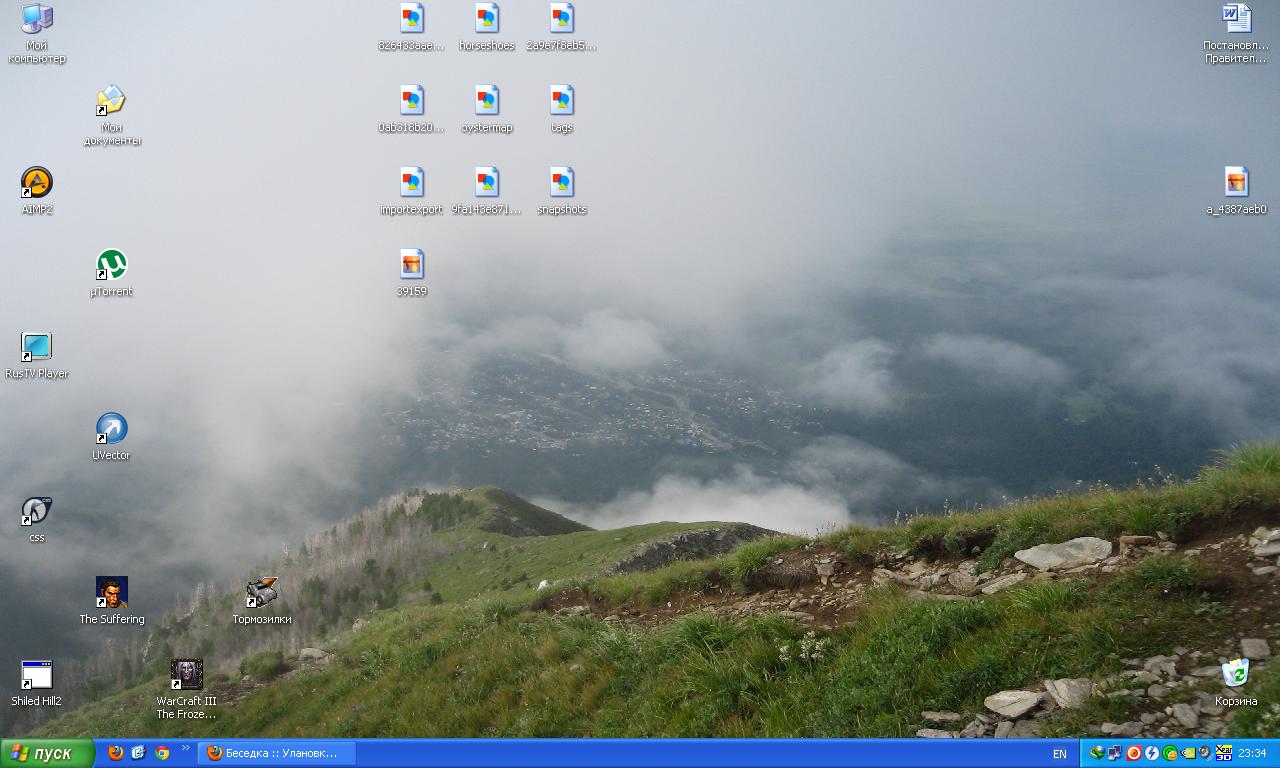Switch to the Беседка Firefox taskbar window

275,753
